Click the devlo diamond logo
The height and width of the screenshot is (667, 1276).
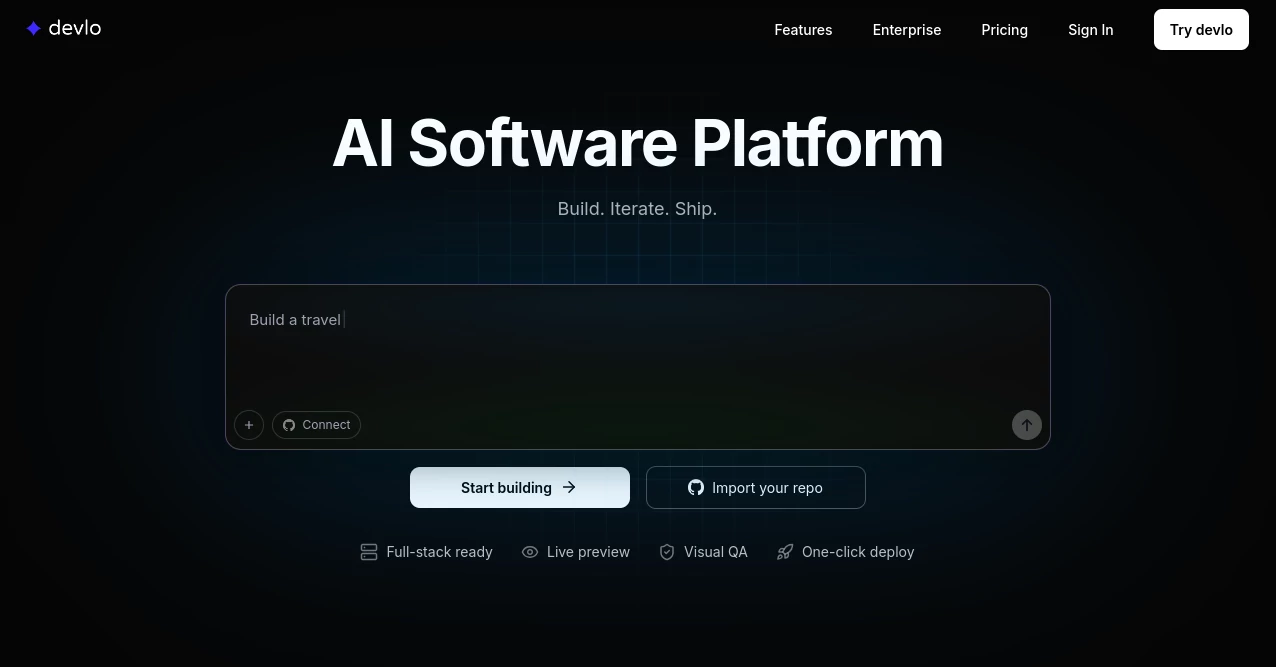(35, 28)
